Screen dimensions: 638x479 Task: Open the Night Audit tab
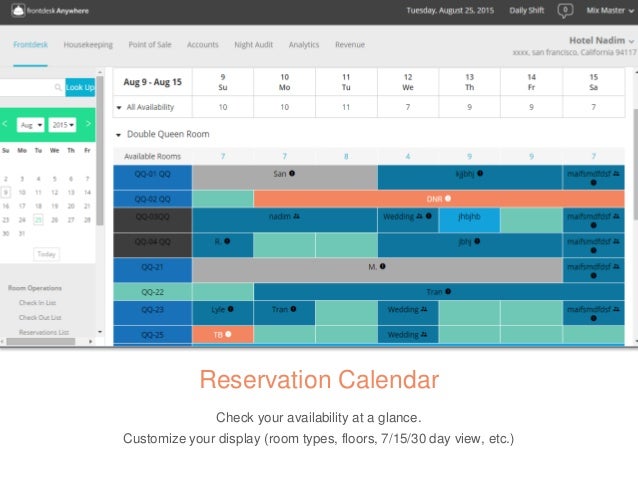coord(253,44)
